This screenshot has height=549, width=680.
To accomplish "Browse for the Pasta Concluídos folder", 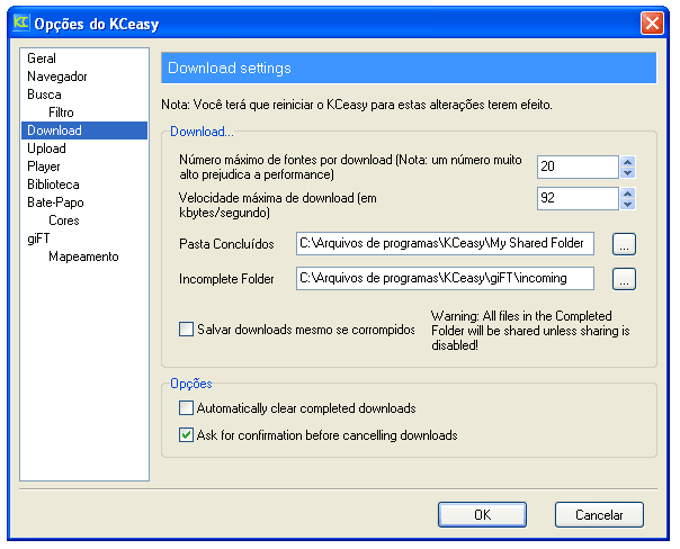I will point(624,244).
